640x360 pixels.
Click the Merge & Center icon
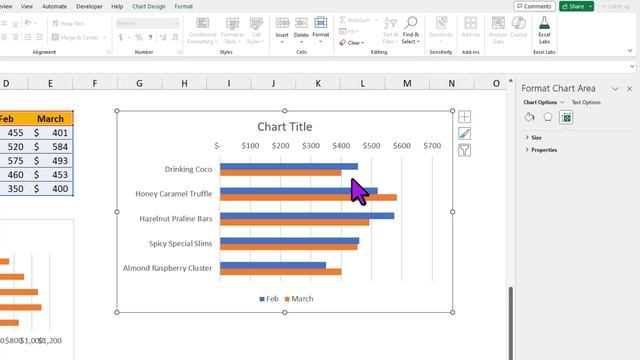tap(56, 38)
